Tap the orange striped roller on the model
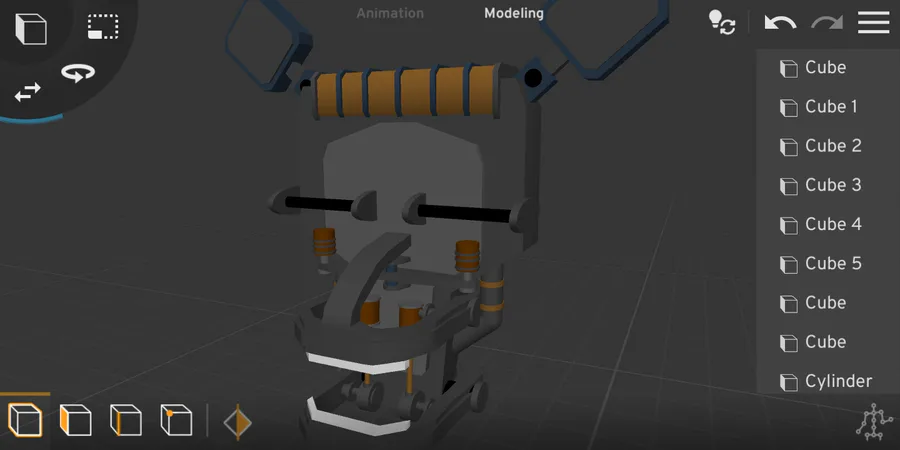The height and width of the screenshot is (450, 900). point(406,92)
